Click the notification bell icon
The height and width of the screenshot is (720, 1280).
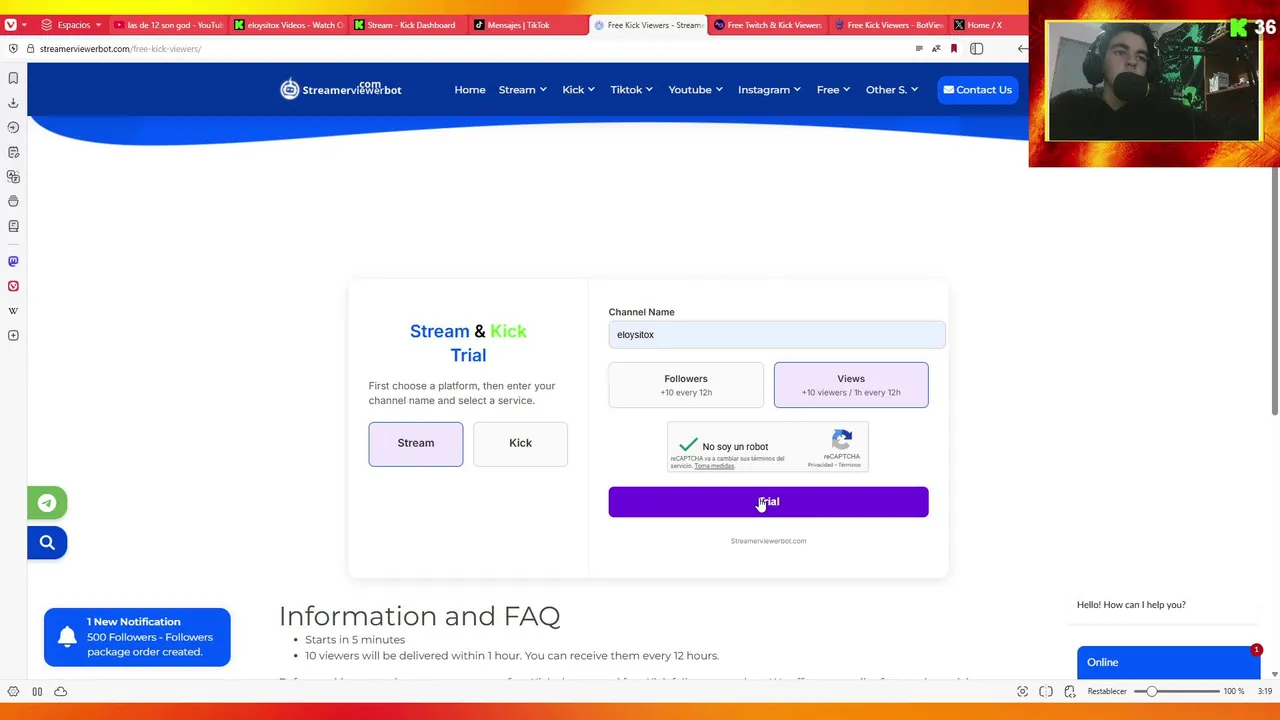pyautogui.click(x=67, y=637)
